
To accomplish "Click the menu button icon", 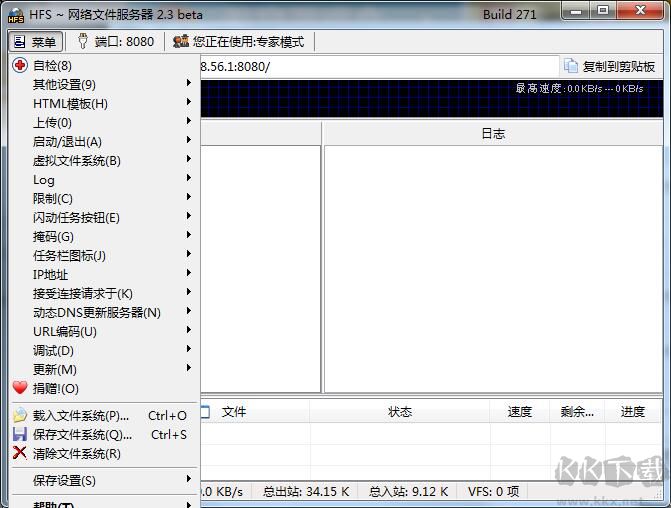I will [x=19, y=42].
